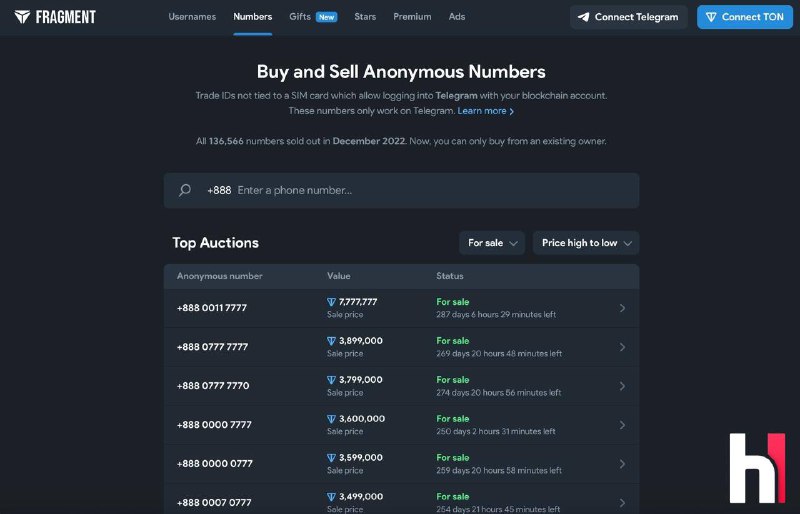The width and height of the screenshot is (800, 514).
Task: Click the 3,600,000 sale price value
Action: point(362,419)
